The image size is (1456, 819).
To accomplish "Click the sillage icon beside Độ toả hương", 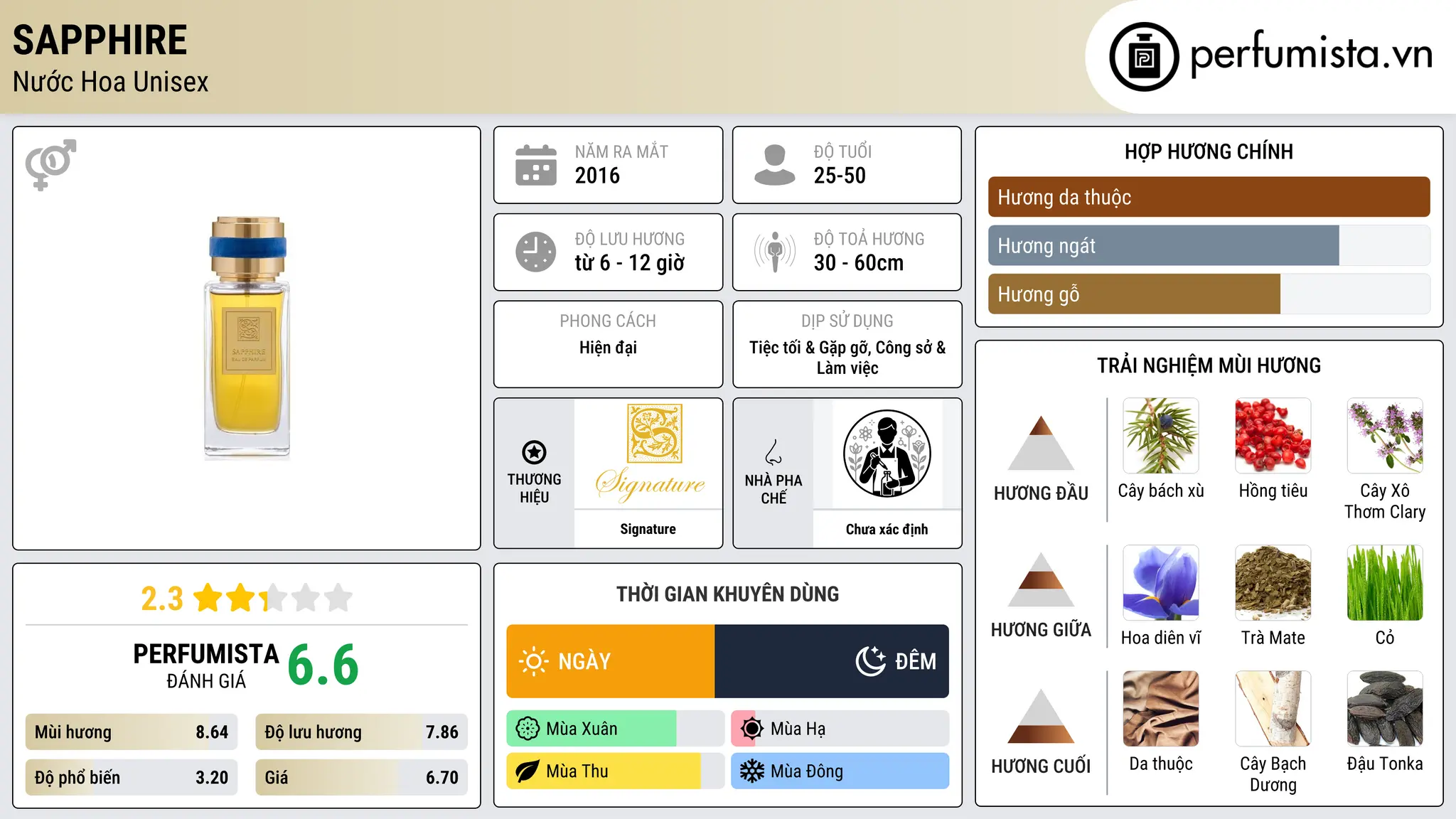I will (x=775, y=252).
